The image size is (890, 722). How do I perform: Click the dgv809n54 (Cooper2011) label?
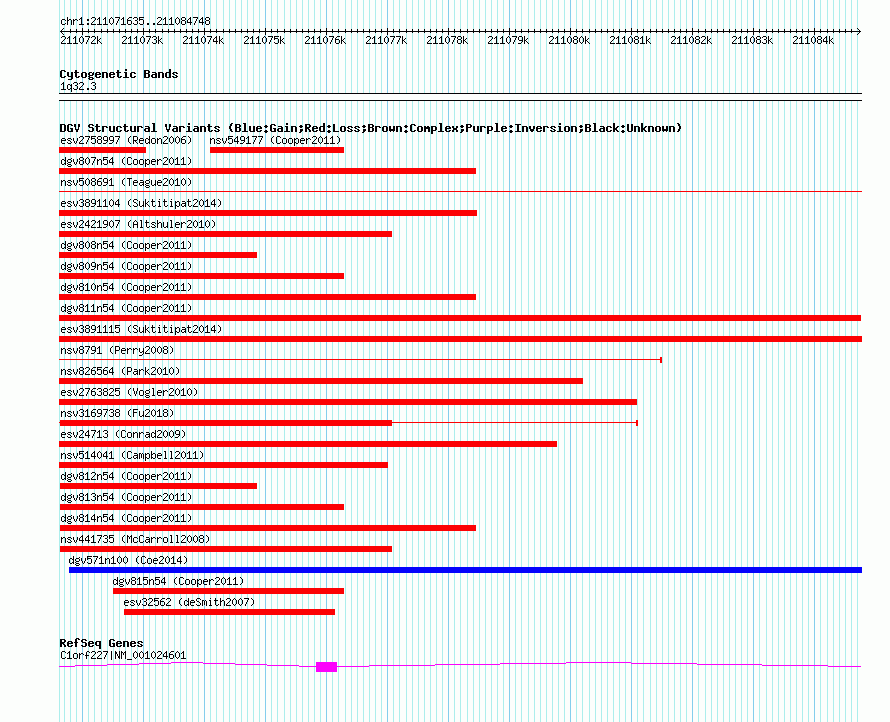pos(126,266)
